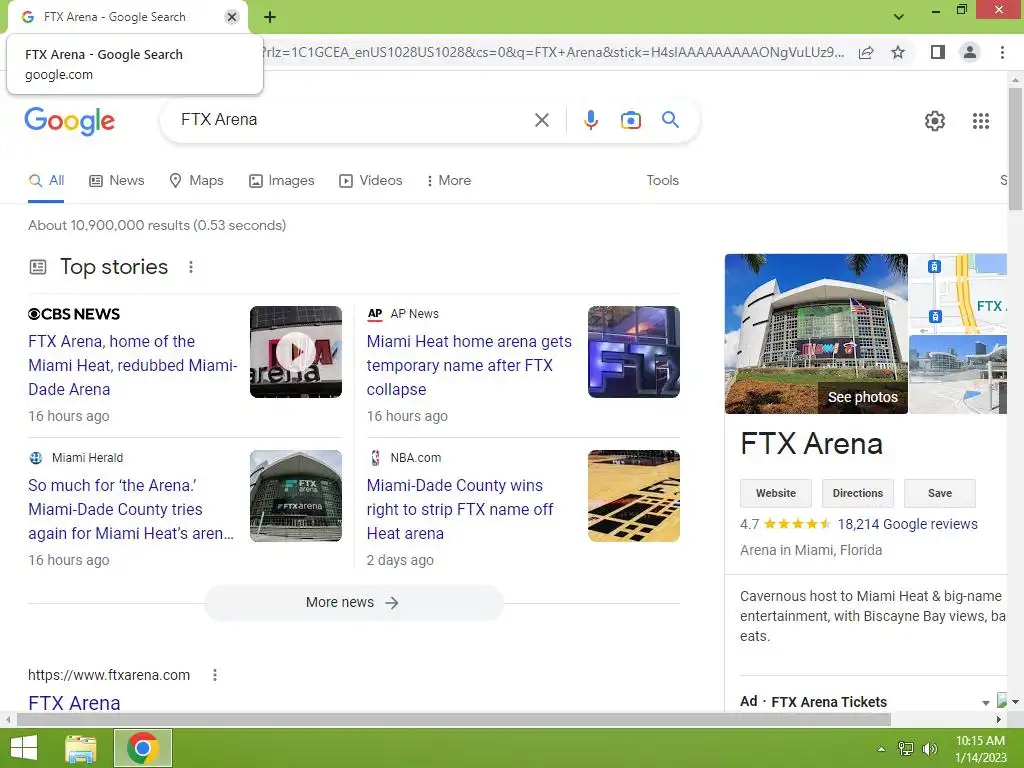Screen dimensions: 1024x768
Task: Click the AP News FTX thumbnail
Action: (633, 352)
